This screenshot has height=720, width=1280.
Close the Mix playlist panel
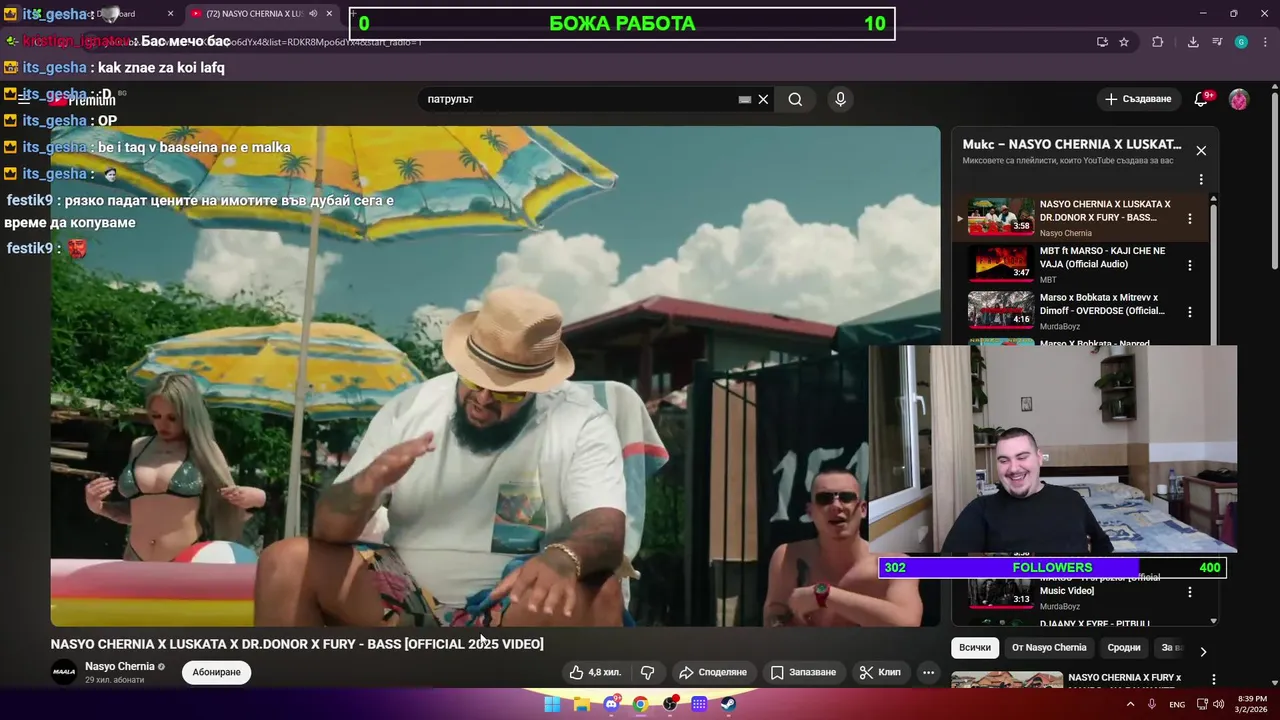[1201, 151]
